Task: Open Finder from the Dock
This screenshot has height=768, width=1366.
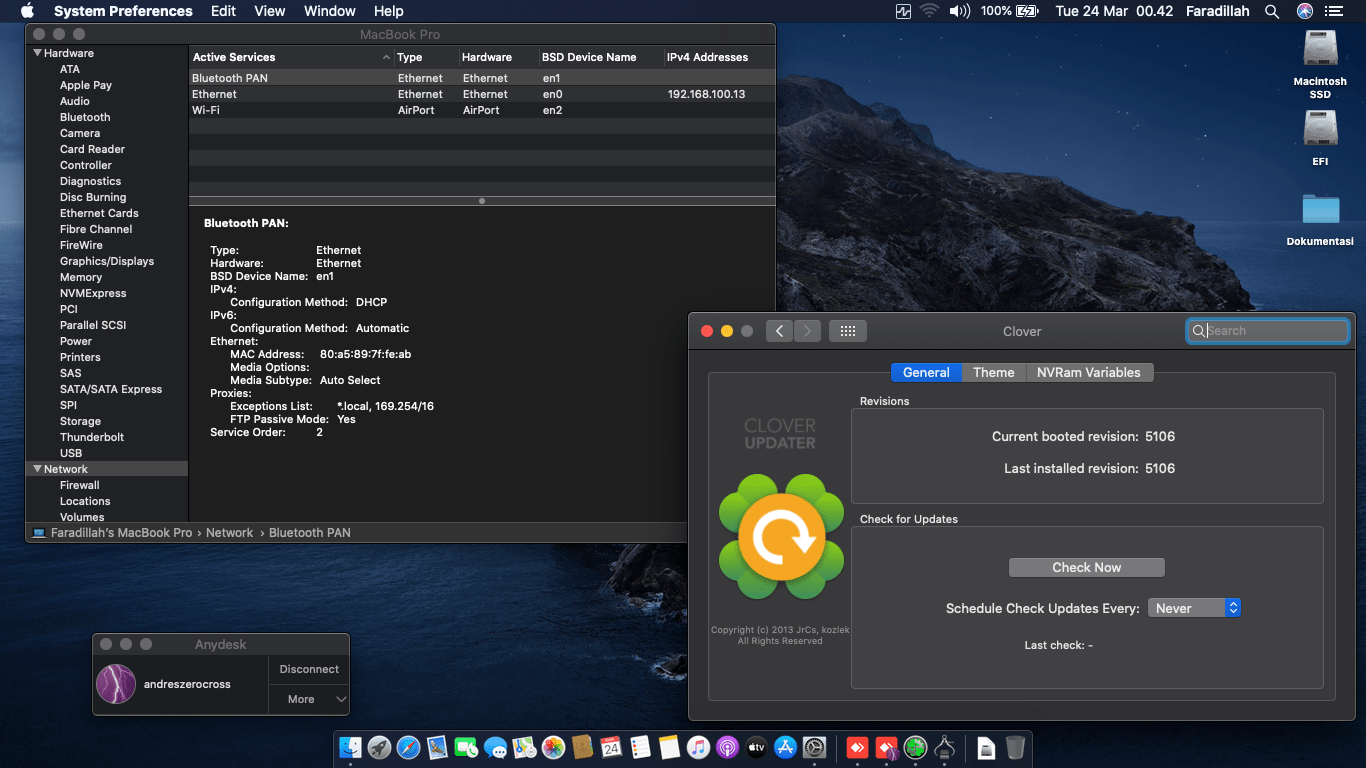Action: click(350, 747)
